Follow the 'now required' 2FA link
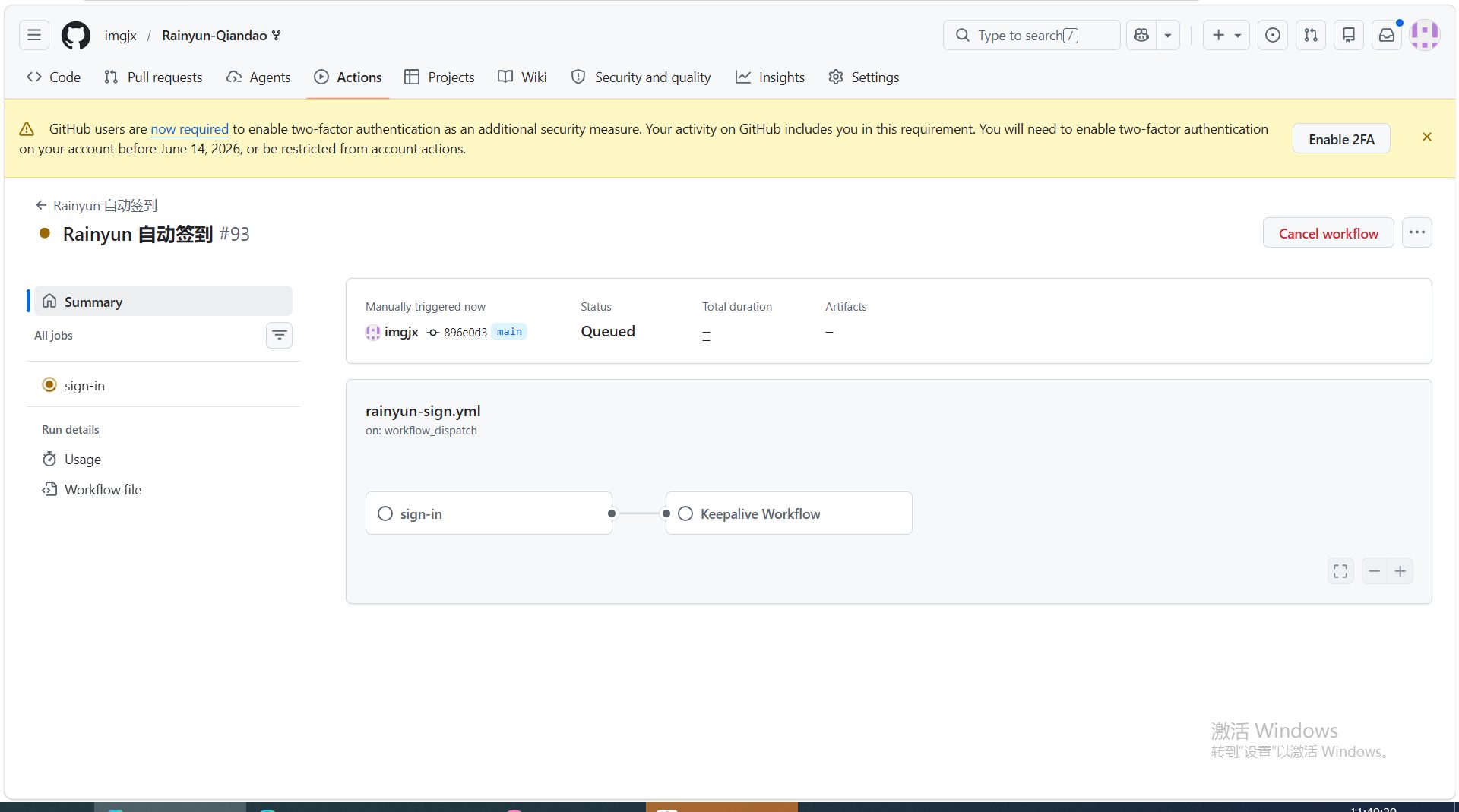The image size is (1459, 812). point(189,129)
